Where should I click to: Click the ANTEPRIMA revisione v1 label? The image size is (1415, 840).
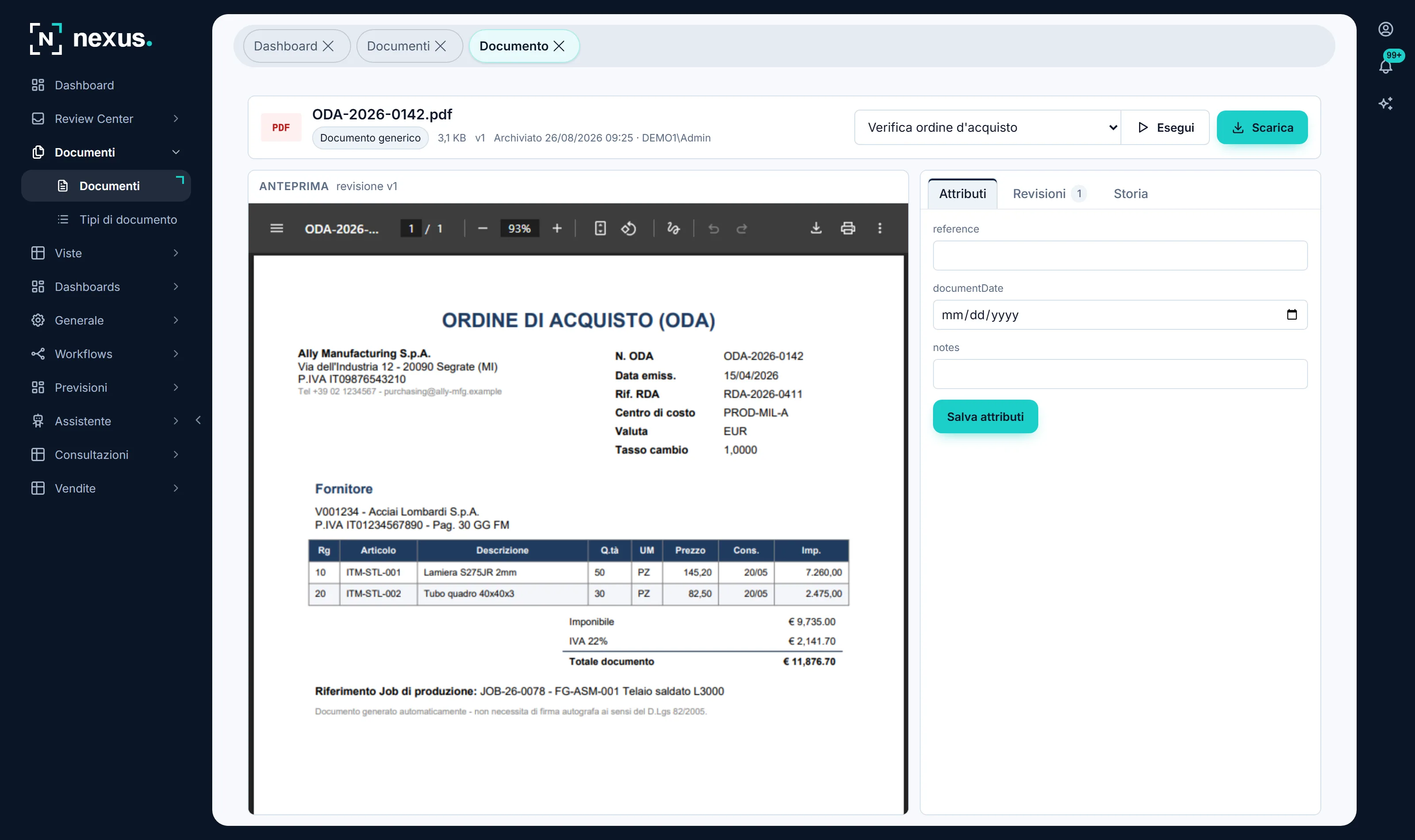pyautogui.click(x=328, y=186)
